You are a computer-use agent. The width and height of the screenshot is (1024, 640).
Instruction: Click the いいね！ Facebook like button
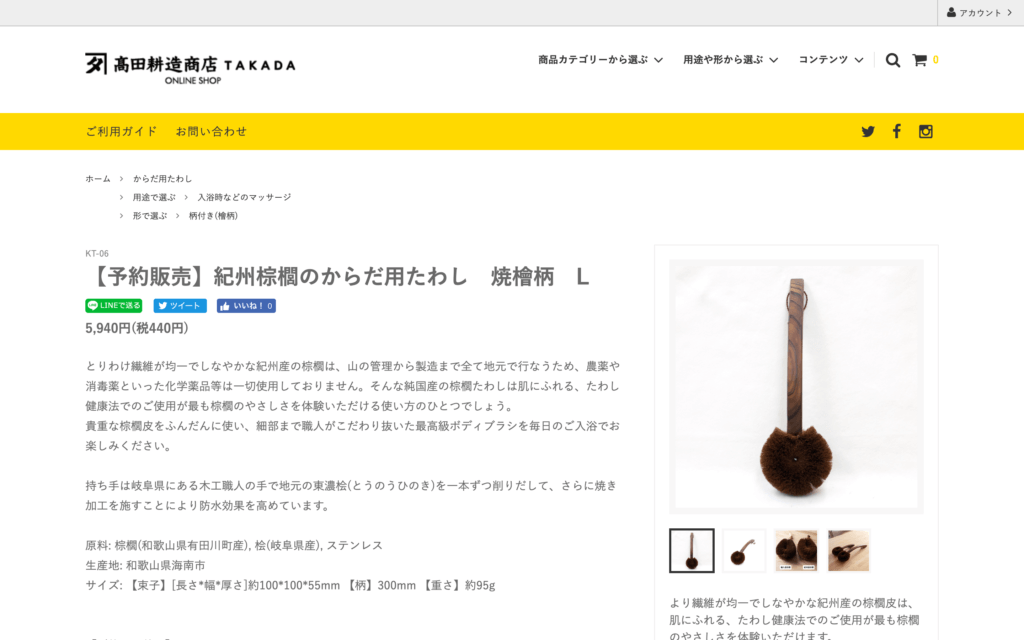(x=246, y=306)
